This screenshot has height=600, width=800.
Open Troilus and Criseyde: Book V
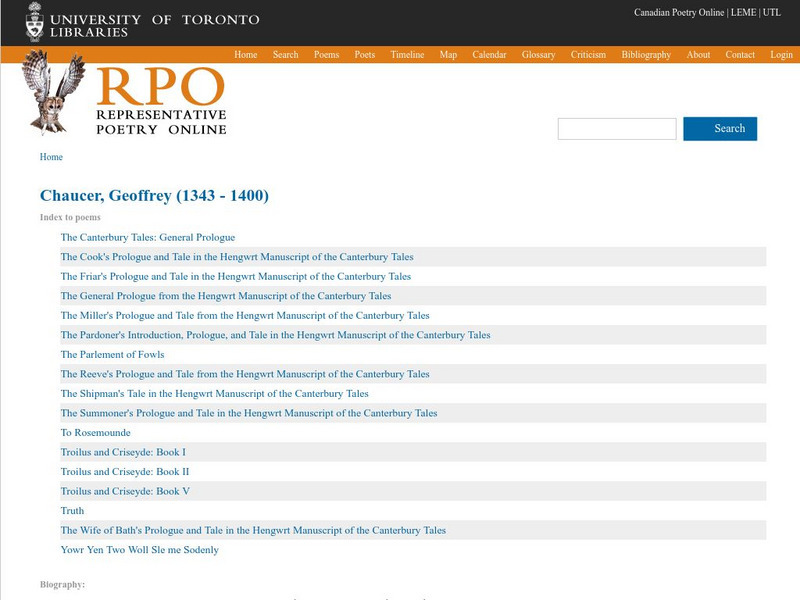pos(125,491)
